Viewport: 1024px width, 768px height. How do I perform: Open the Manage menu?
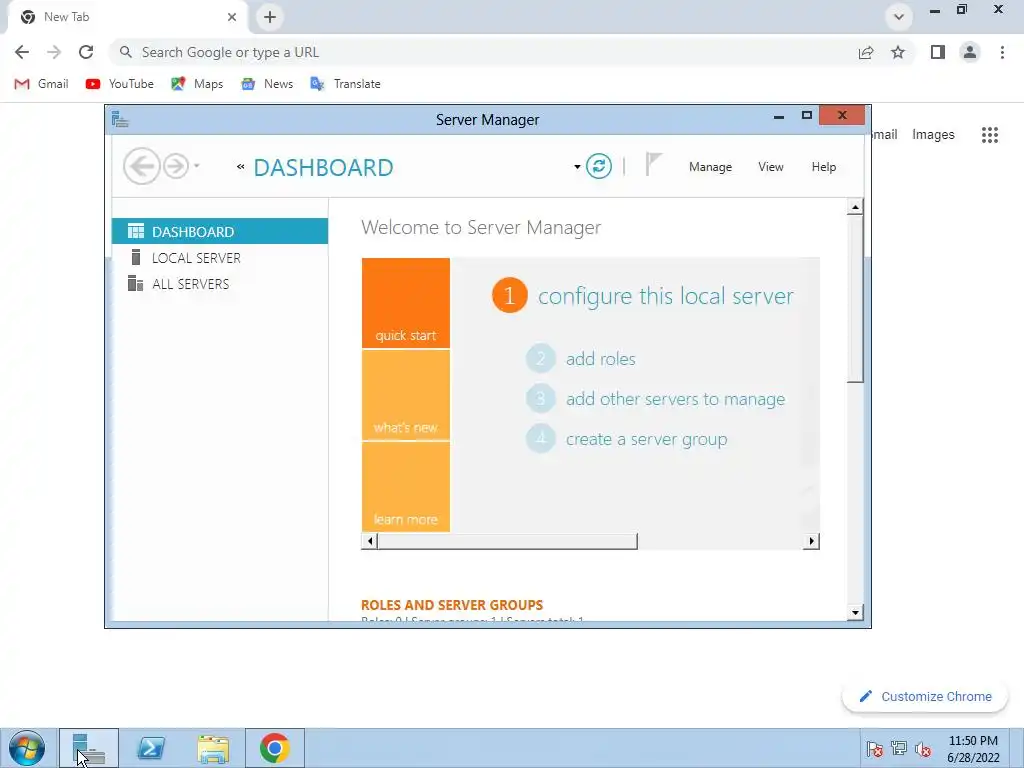[710, 167]
